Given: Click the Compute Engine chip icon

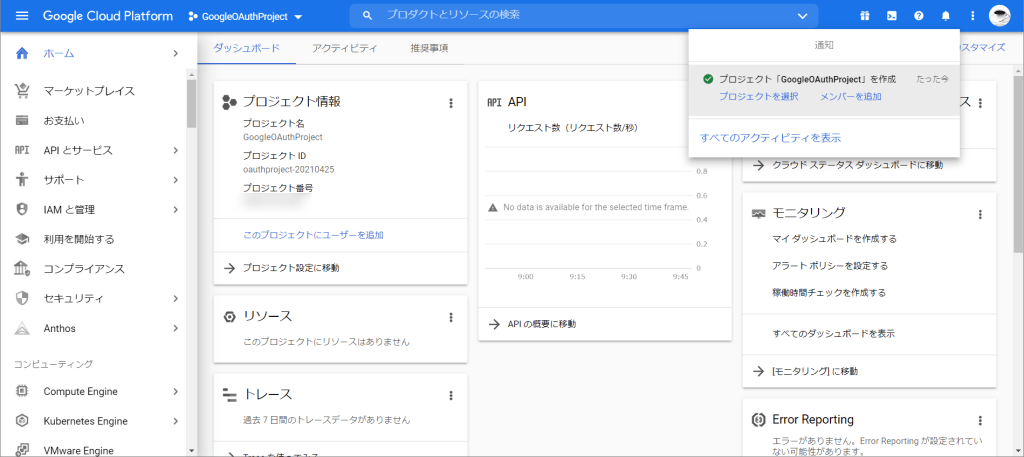Looking at the screenshot, I should [22, 392].
